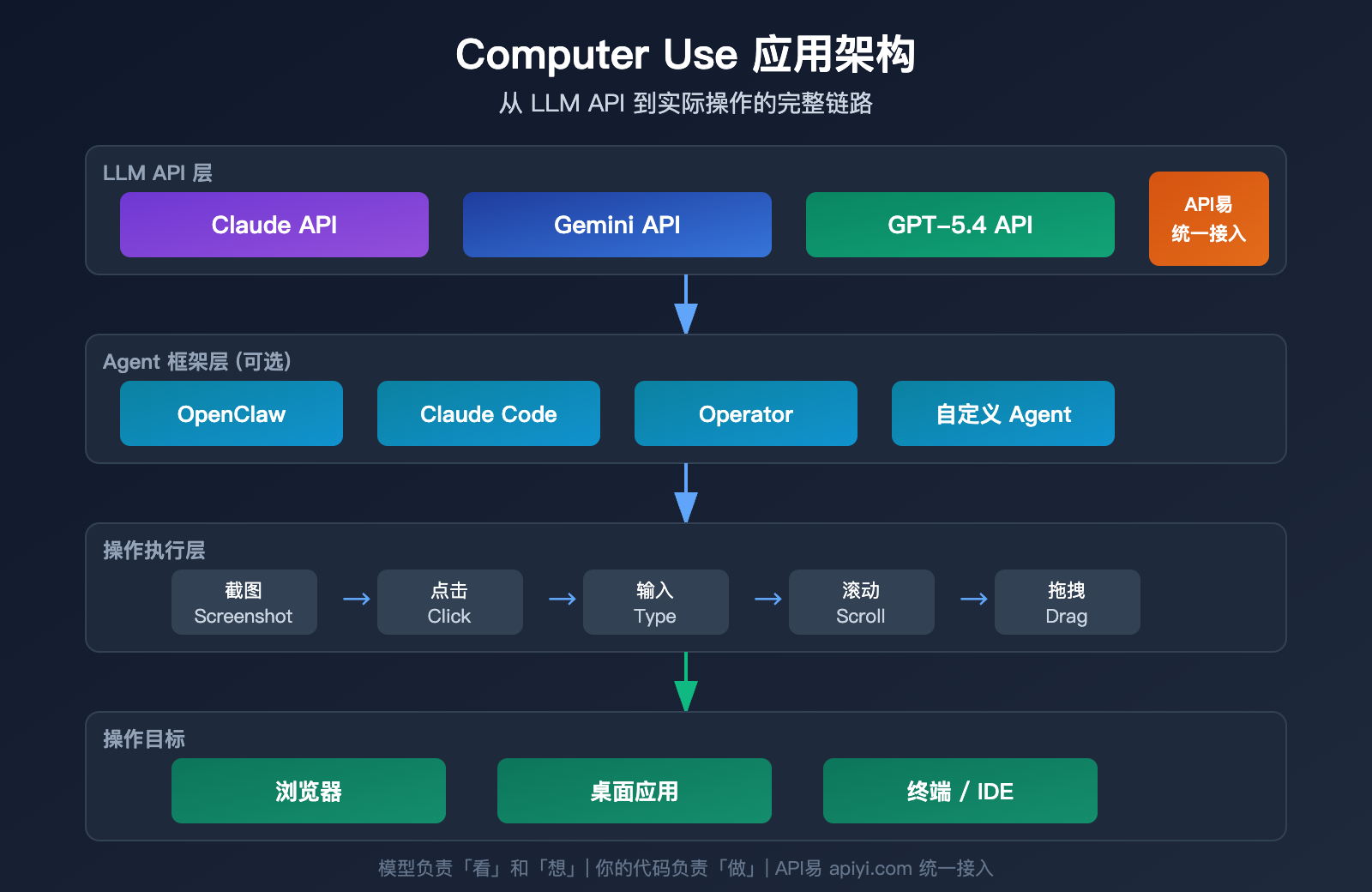1372x892 pixels.
Task: Click the 输入 Type step
Action: point(655,602)
